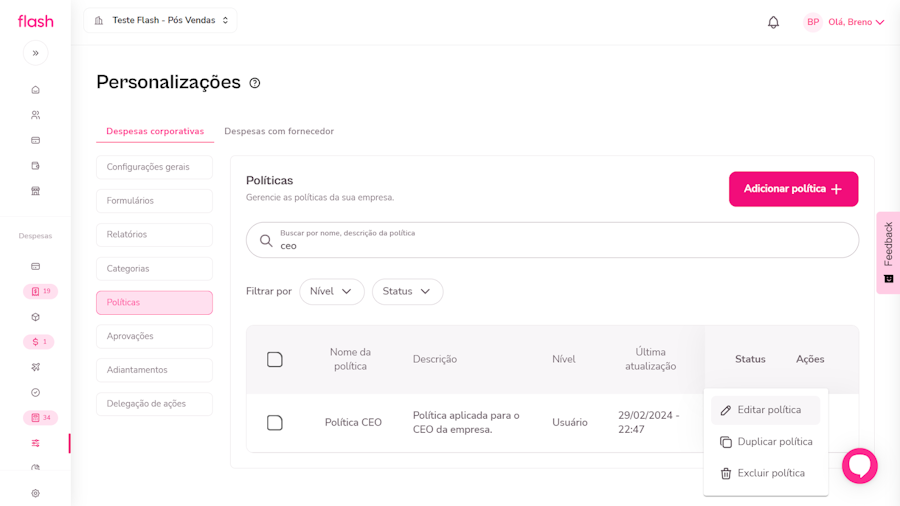Open the check-circle approvals icon

pyautogui.click(x=36, y=392)
